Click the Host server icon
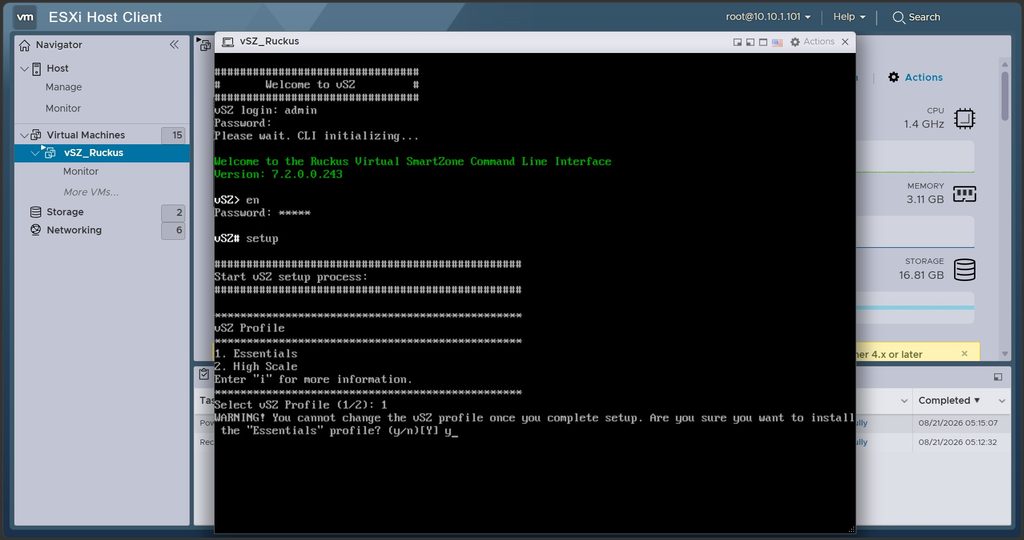This screenshot has height=540, width=1024. click(x=37, y=69)
